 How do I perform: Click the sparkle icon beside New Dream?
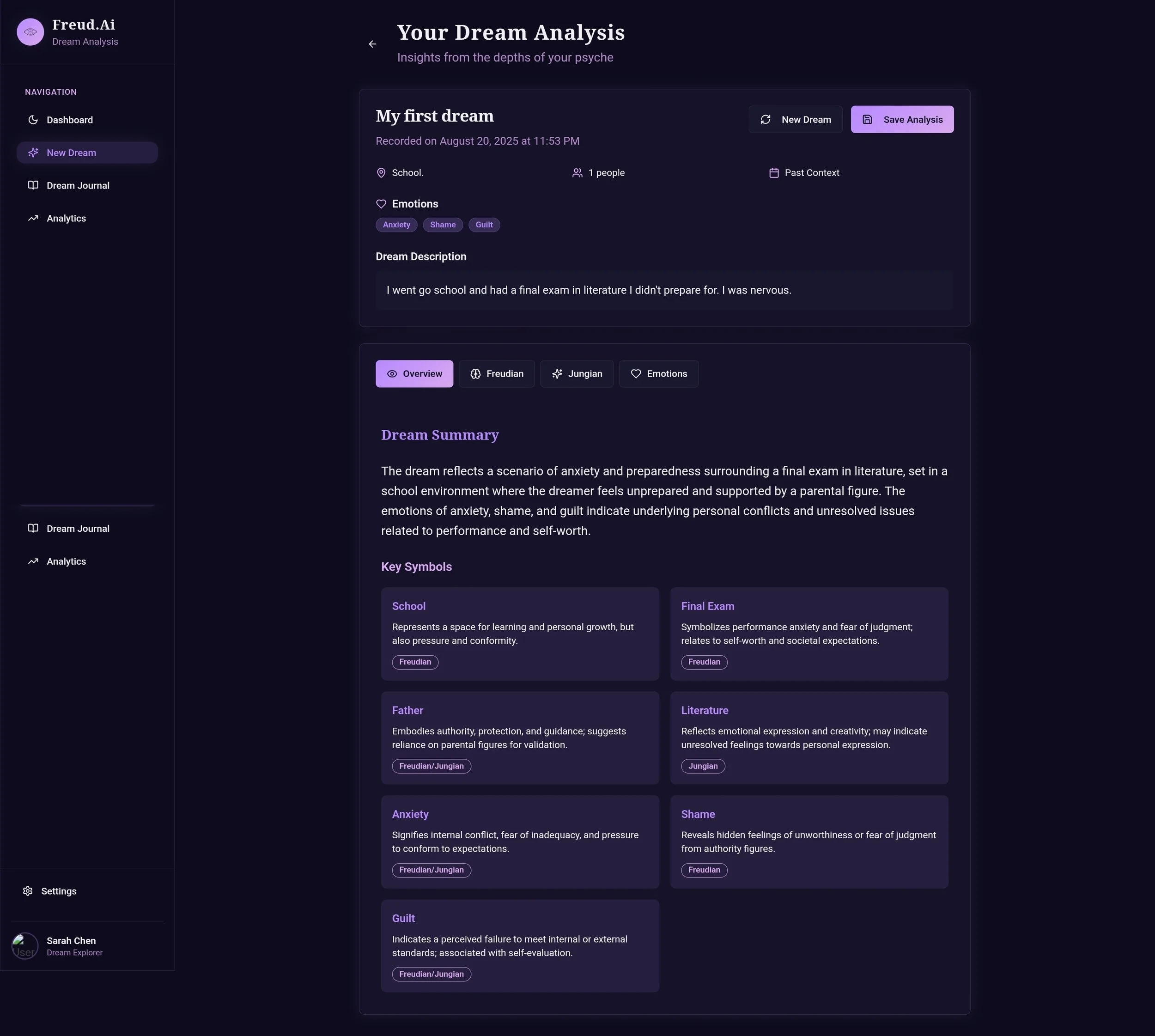pyautogui.click(x=33, y=152)
